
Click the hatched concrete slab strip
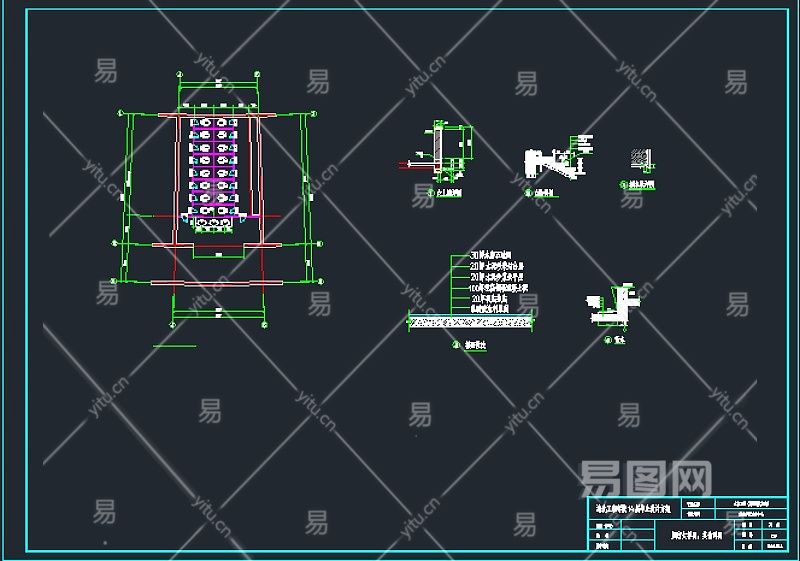(470, 322)
